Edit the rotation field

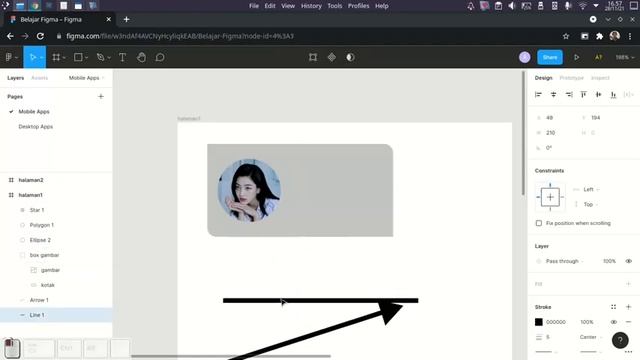554,148
